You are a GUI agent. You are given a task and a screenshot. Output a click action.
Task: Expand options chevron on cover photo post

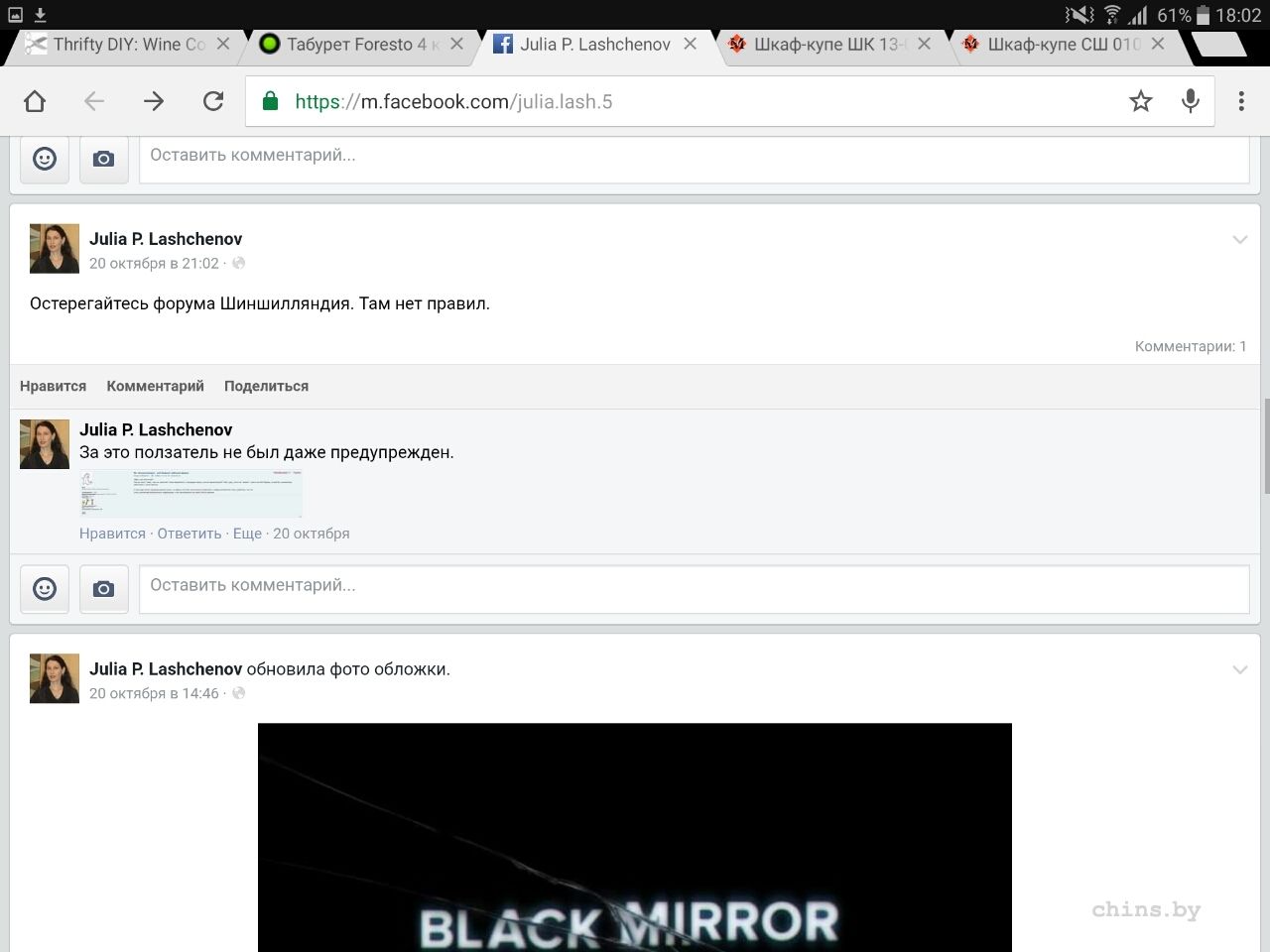click(x=1239, y=670)
